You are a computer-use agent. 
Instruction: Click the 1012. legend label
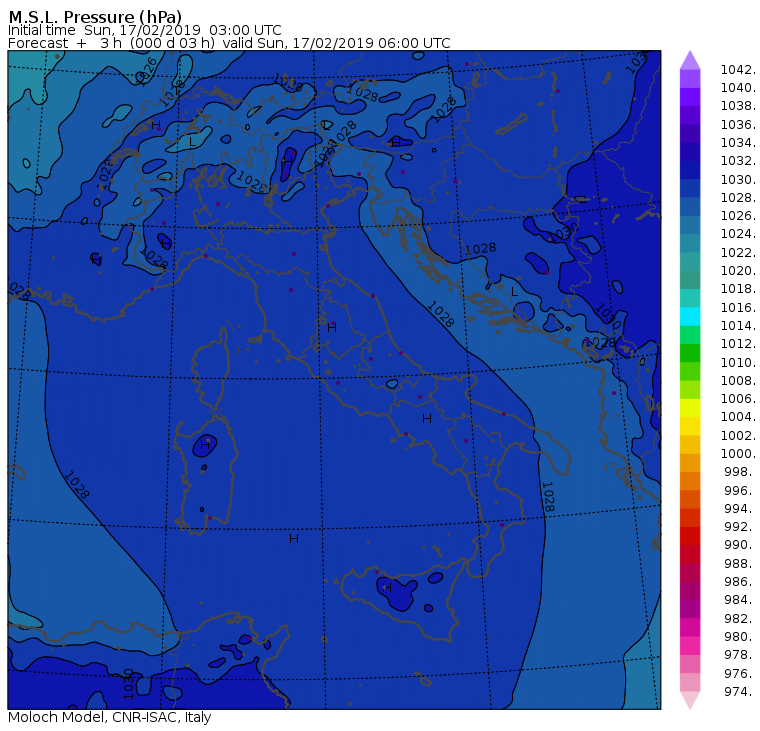tap(738, 344)
